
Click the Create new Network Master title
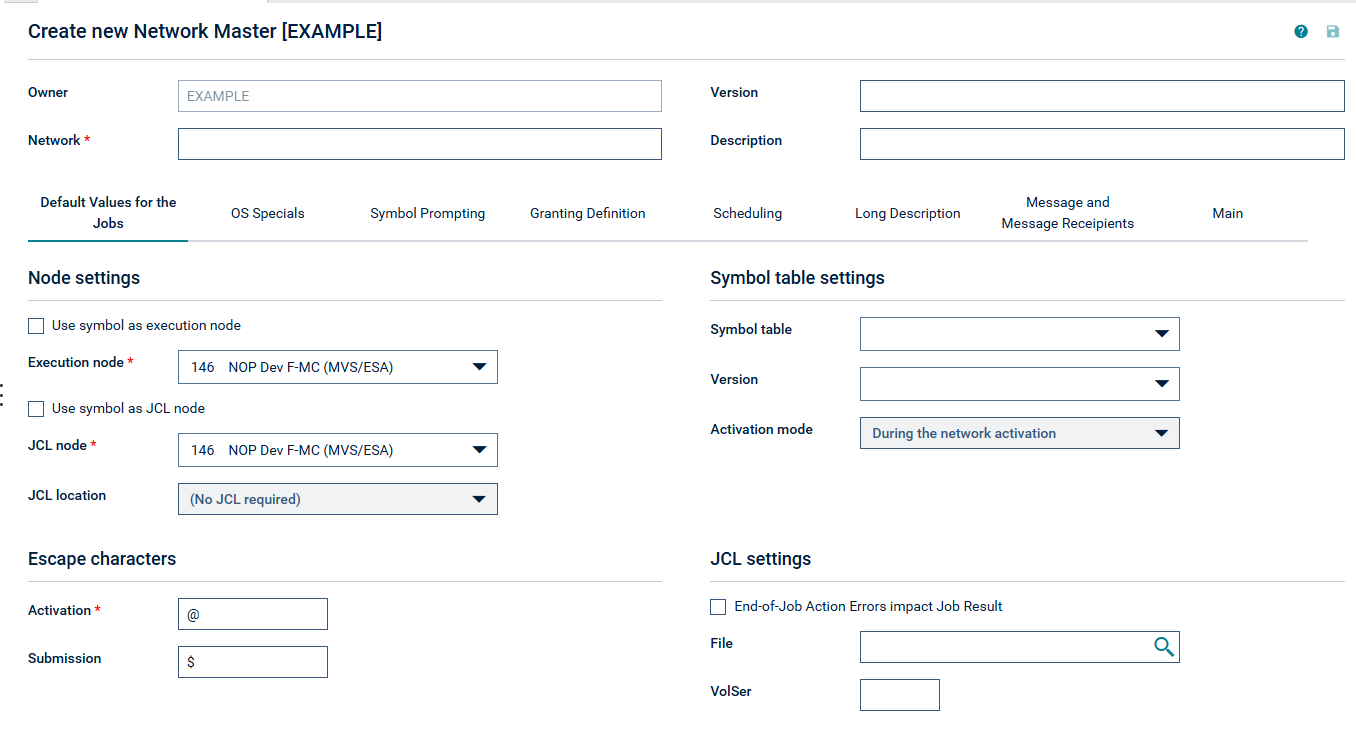205,31
